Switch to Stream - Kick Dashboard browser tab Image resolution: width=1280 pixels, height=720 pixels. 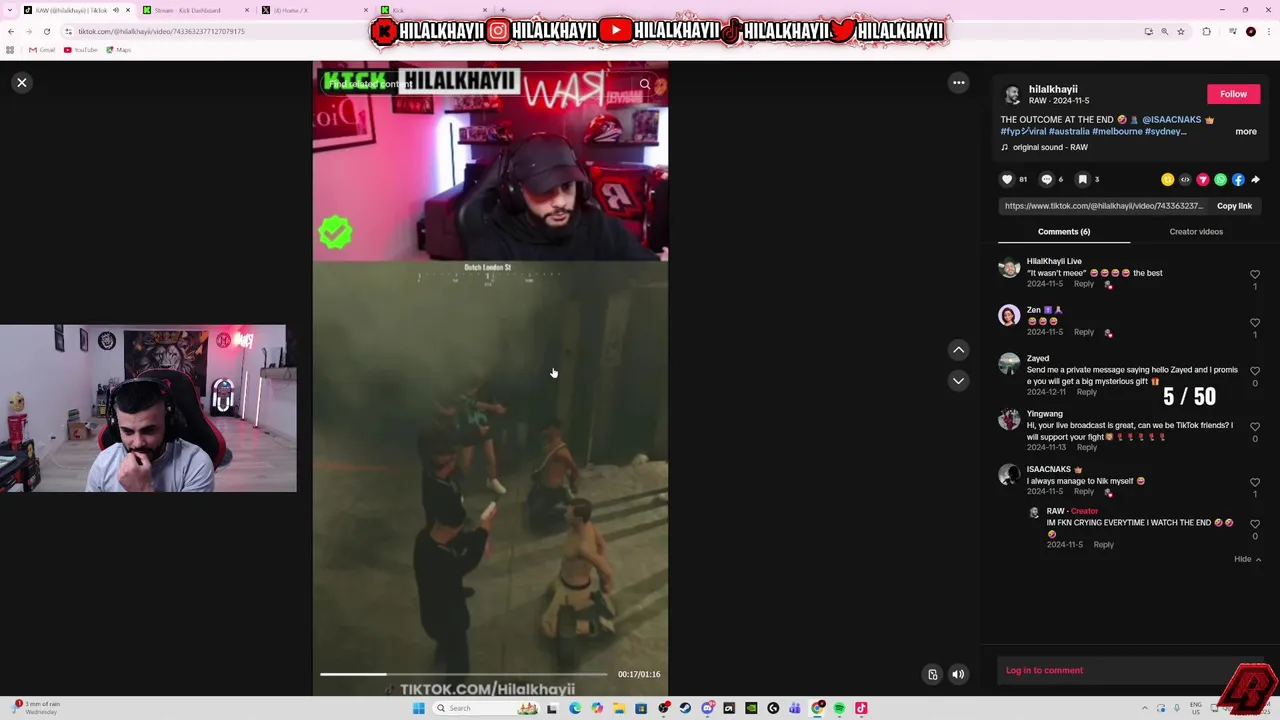coord(194,10)
